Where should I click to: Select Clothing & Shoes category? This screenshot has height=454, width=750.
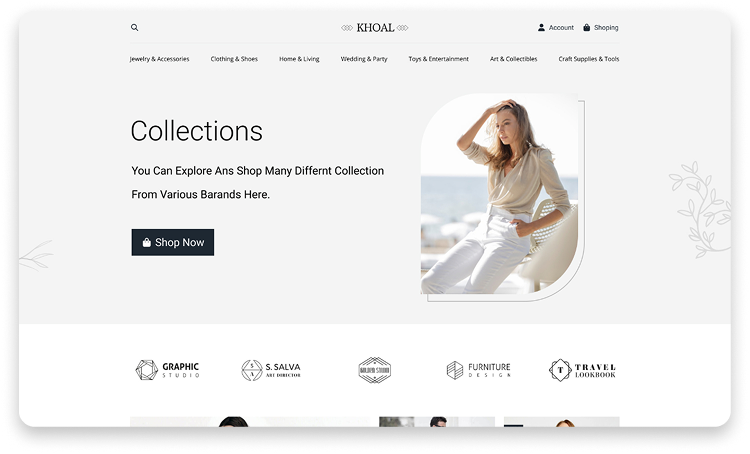click(234, 59)
